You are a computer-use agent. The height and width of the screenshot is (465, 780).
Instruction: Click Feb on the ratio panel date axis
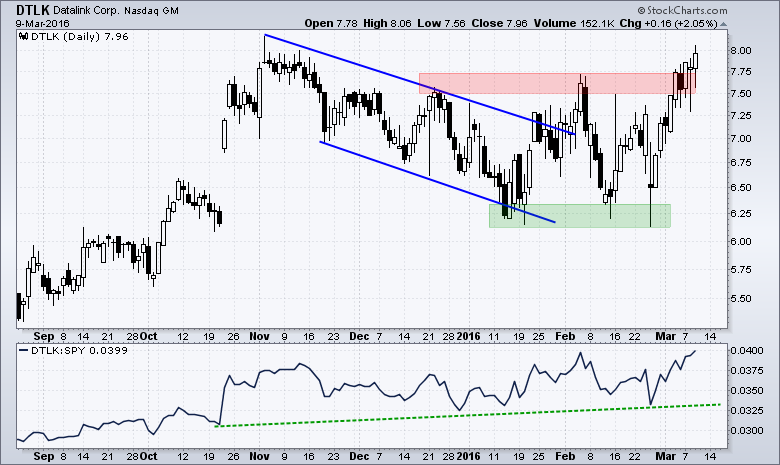[565, 456]
